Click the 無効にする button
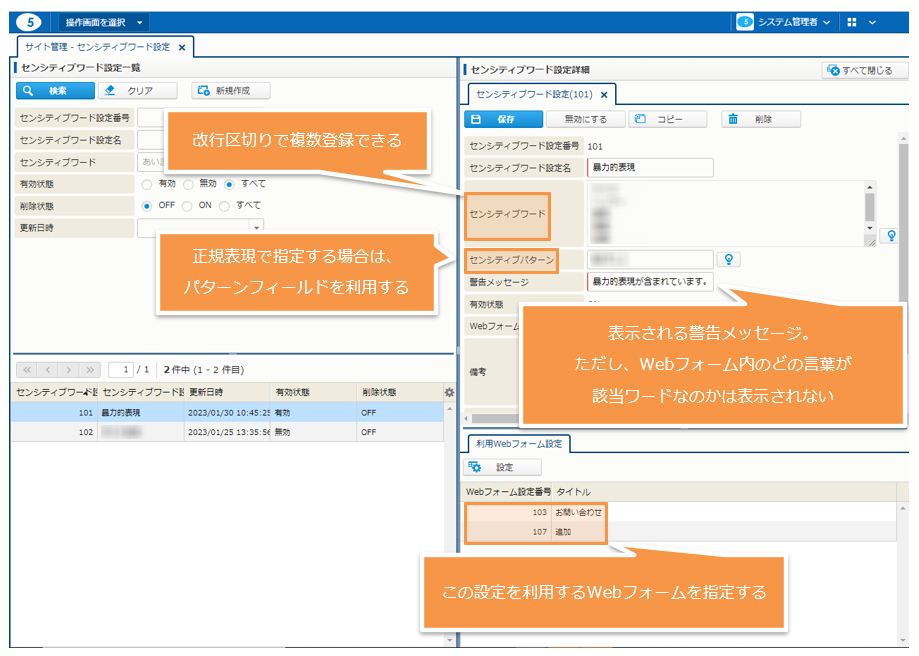 click(x=585, y=119)
